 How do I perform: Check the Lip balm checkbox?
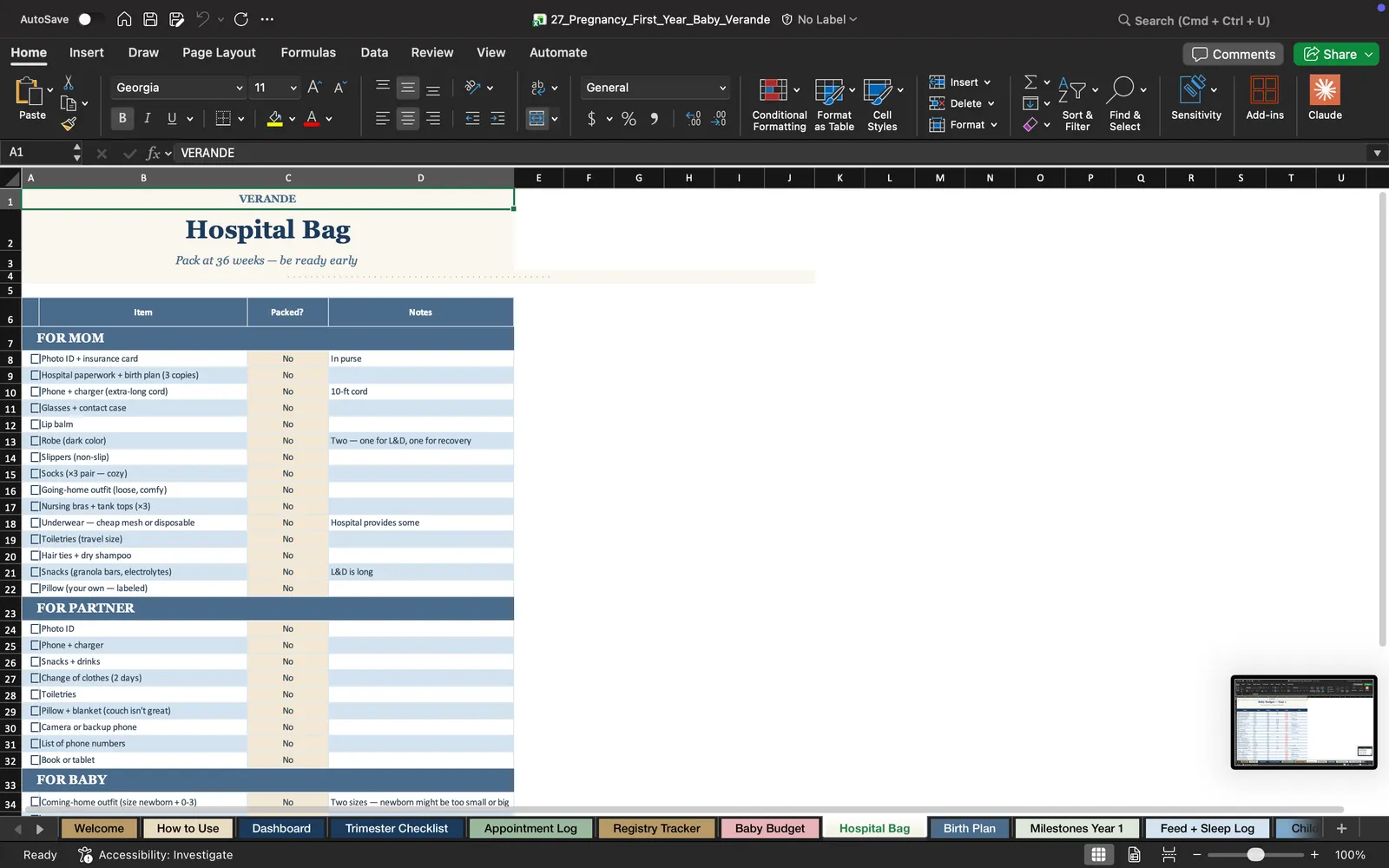[x=36, y=424]
